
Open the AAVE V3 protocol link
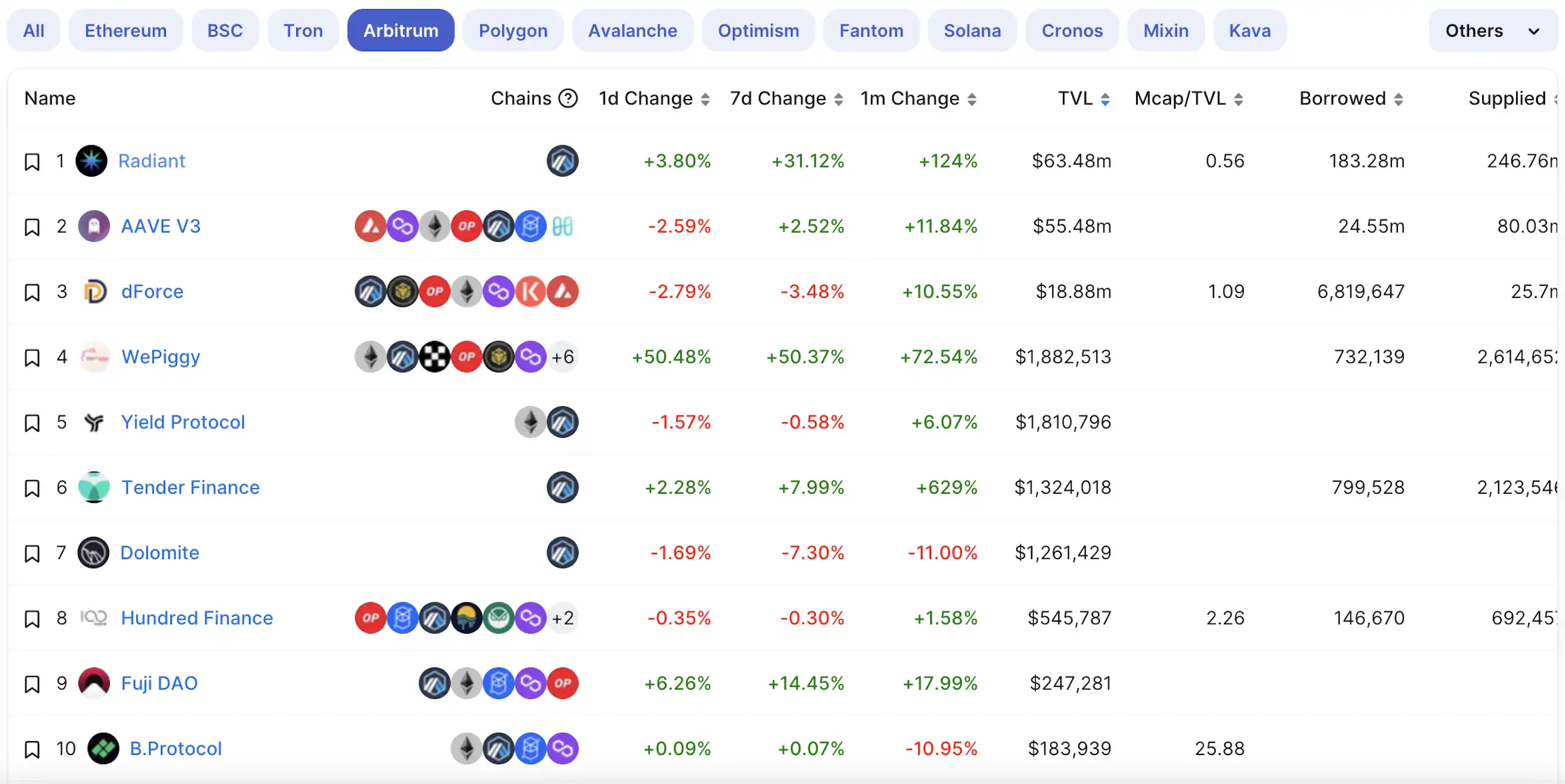[160, 226]
